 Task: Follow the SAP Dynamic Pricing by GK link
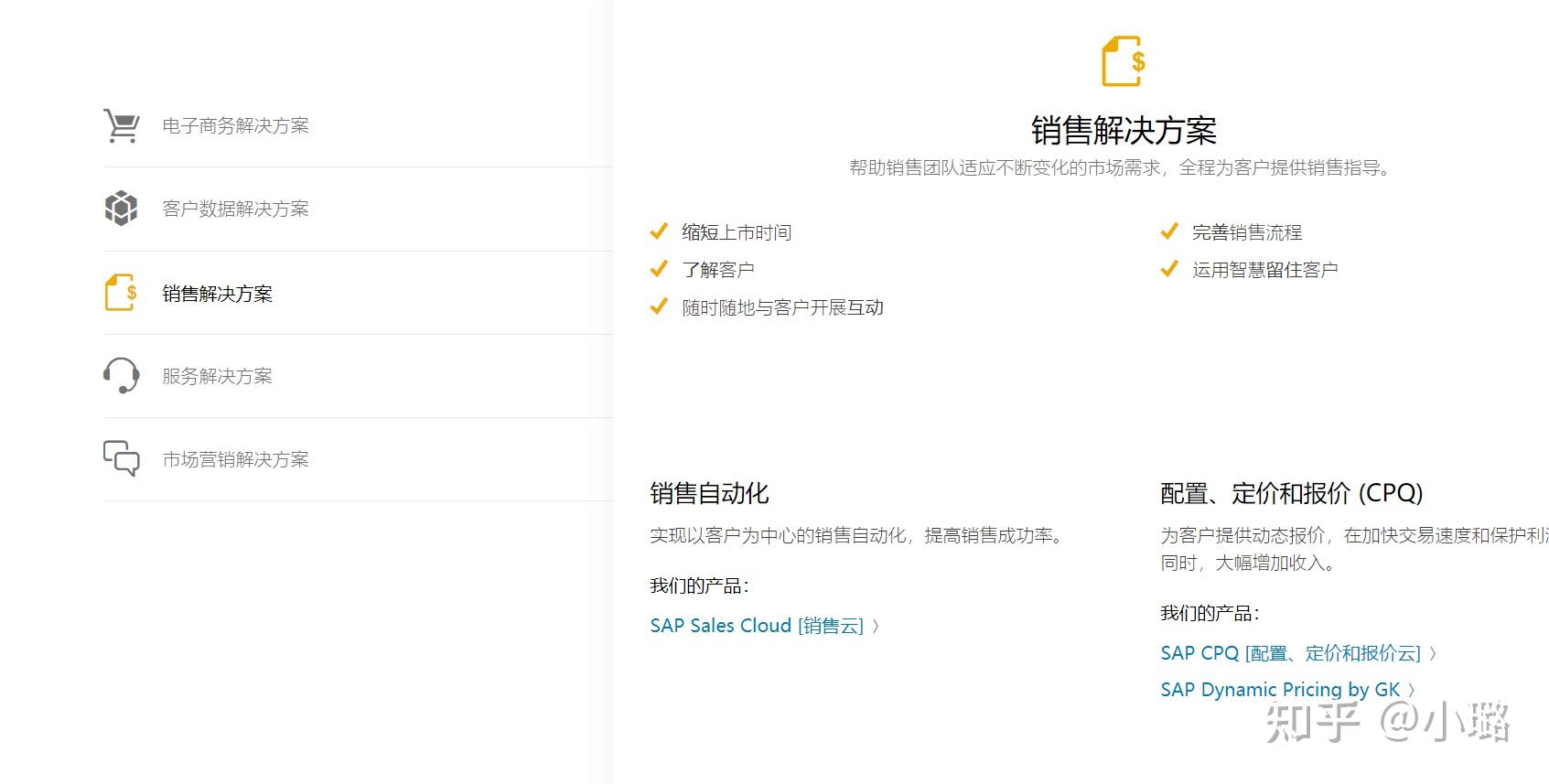[1280, 690]
